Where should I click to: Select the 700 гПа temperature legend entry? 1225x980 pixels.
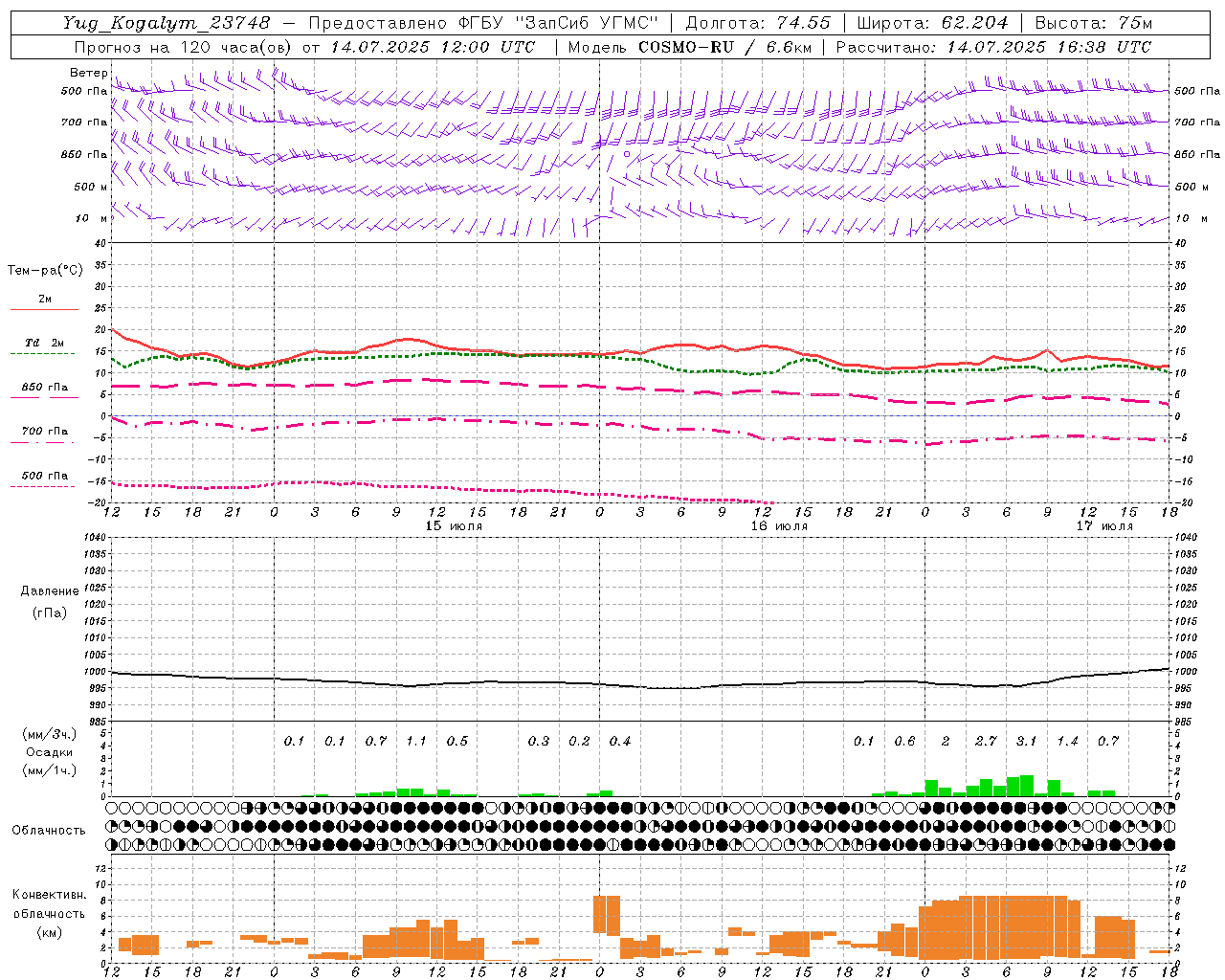(x=45, y=431)
